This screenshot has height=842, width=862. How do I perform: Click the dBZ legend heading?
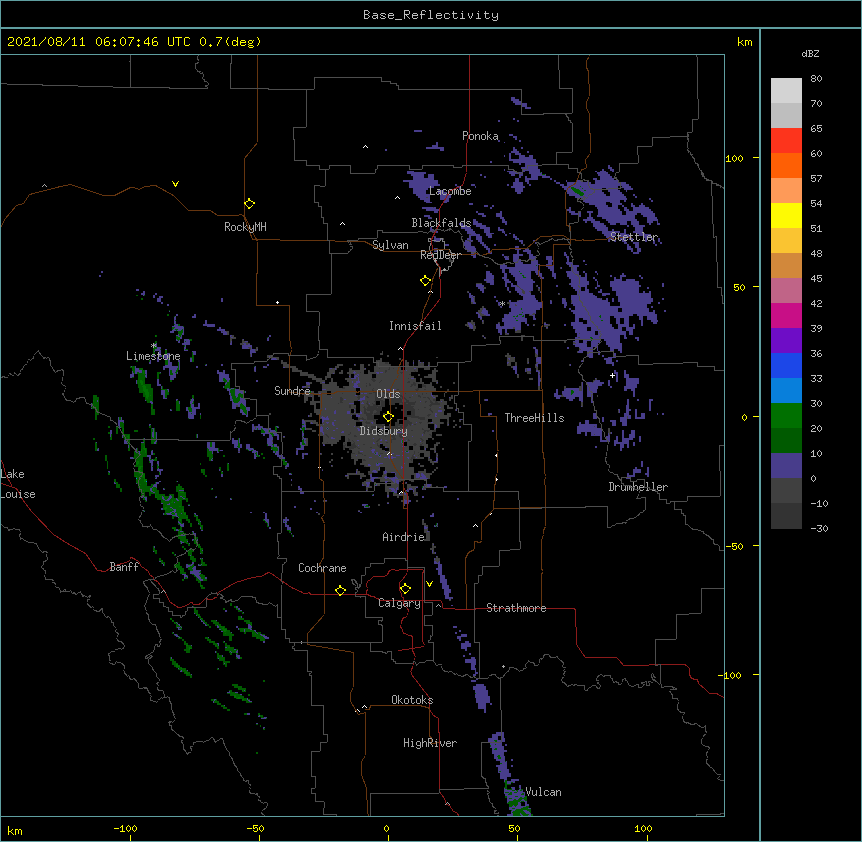click(810, 53)
